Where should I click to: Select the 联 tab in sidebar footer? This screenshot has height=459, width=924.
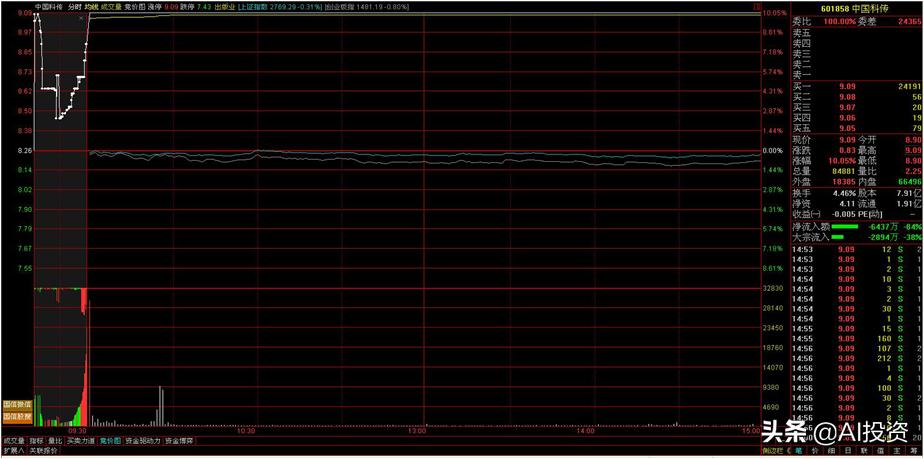pyautogui.click(x=864, y=451)
